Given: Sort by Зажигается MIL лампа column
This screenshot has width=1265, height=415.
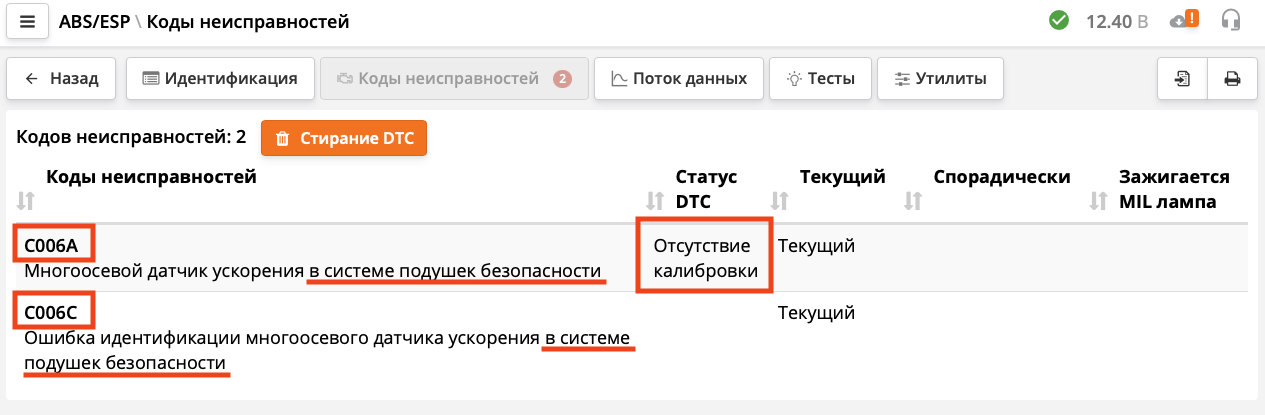Looking at the screenshot, I should 1099,201.
